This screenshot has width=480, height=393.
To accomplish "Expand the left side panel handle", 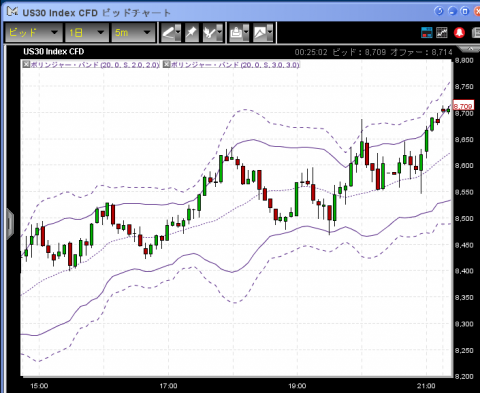I will point(10,224).
